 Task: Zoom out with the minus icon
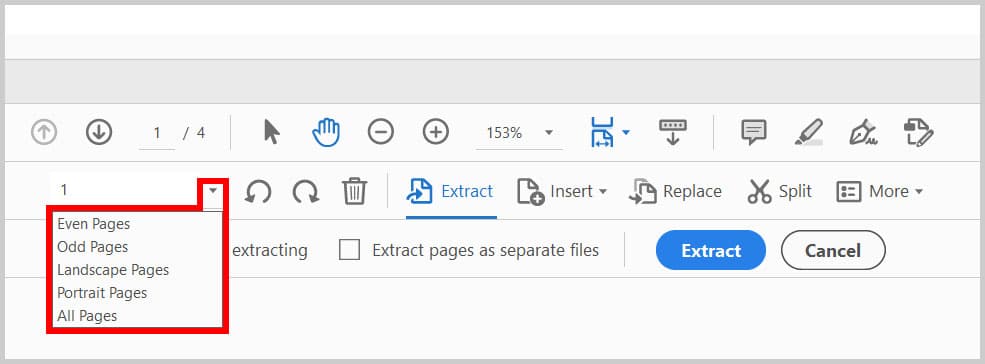381,133
